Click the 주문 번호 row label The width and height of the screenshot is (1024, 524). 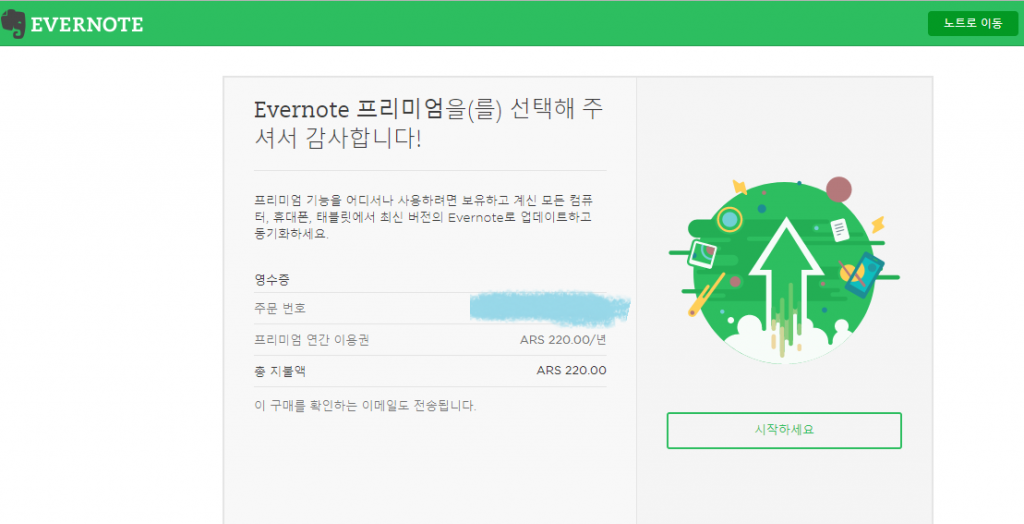coord(280,308)
